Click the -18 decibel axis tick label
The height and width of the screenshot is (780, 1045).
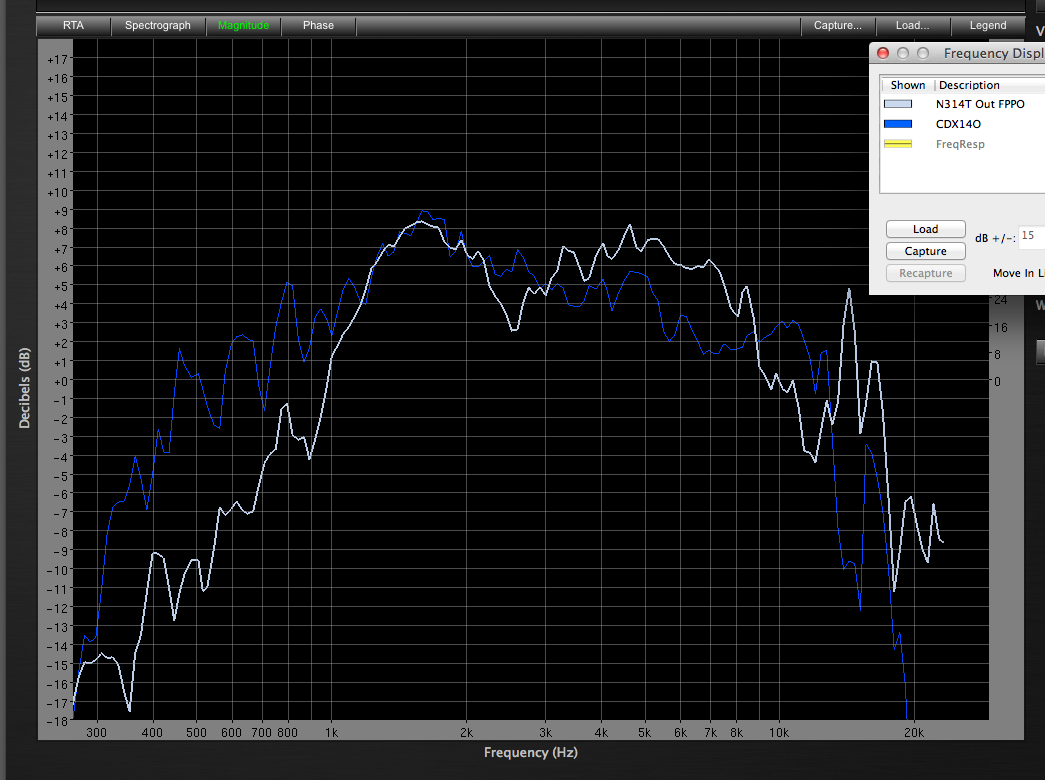pos(57,721)
